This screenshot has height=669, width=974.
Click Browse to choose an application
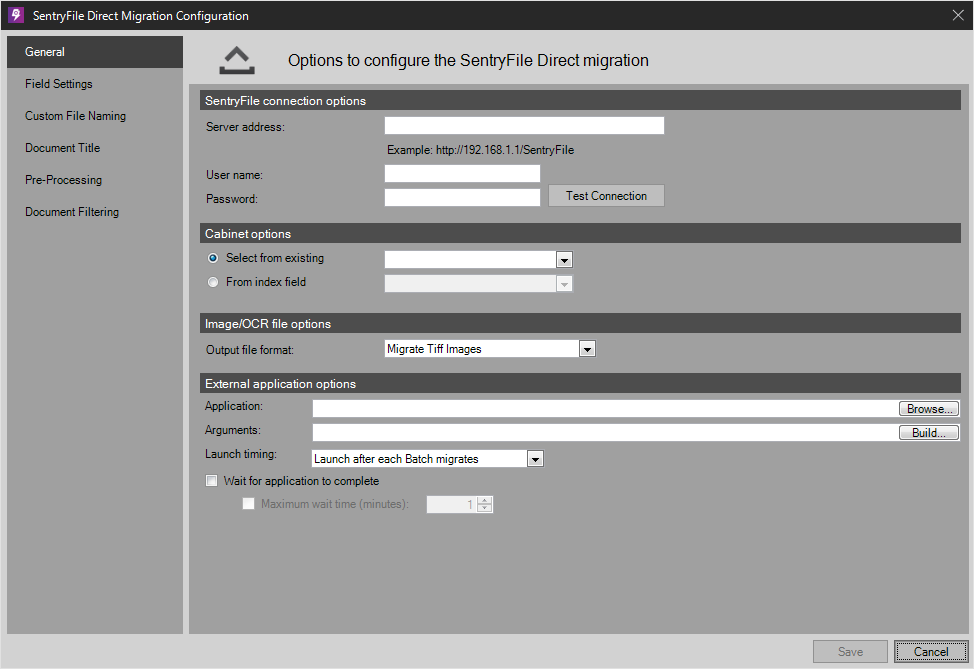pyautogui.click(x=929, y=409)
